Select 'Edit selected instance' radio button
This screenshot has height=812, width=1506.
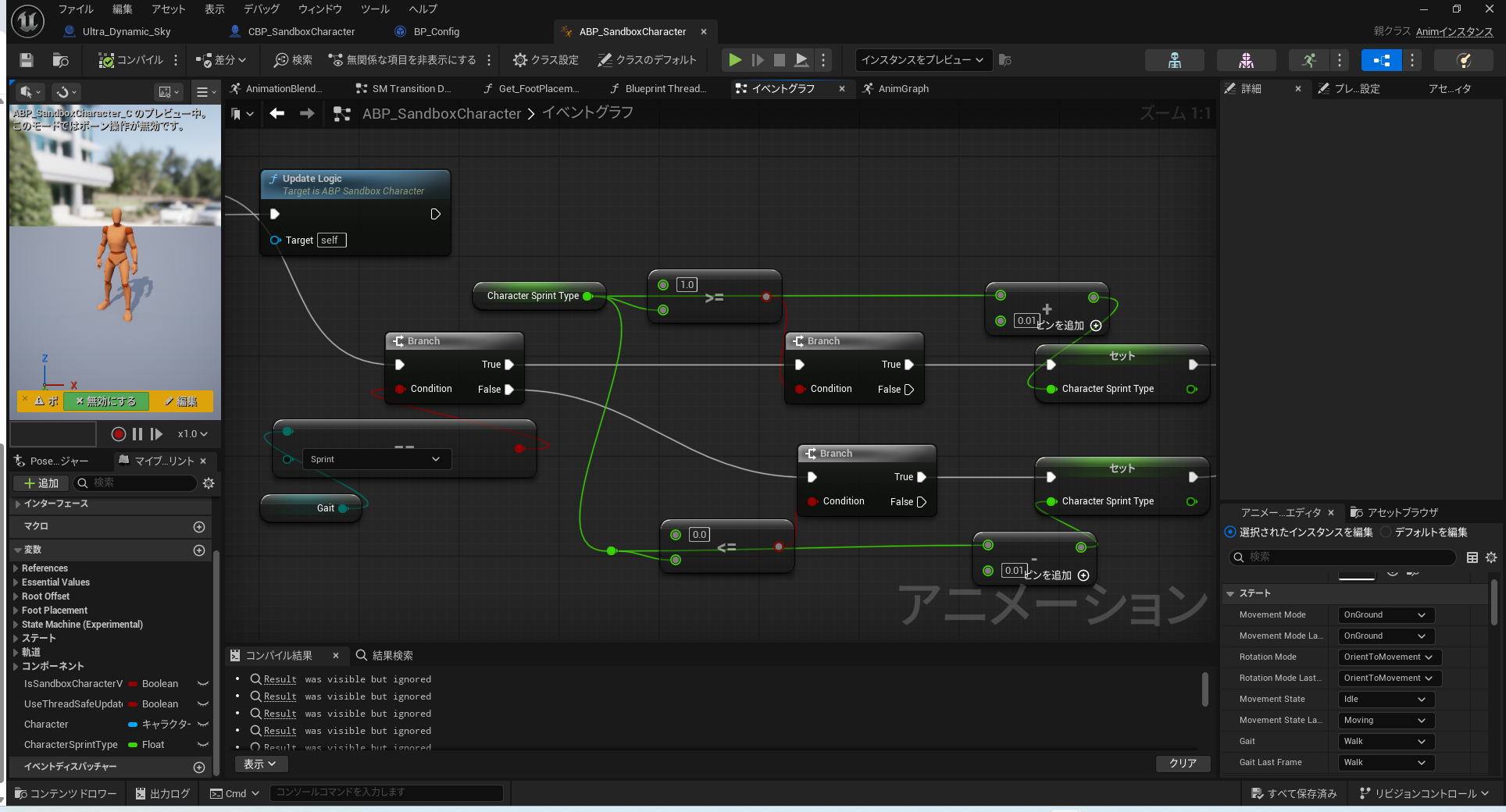click(1231, 532)
